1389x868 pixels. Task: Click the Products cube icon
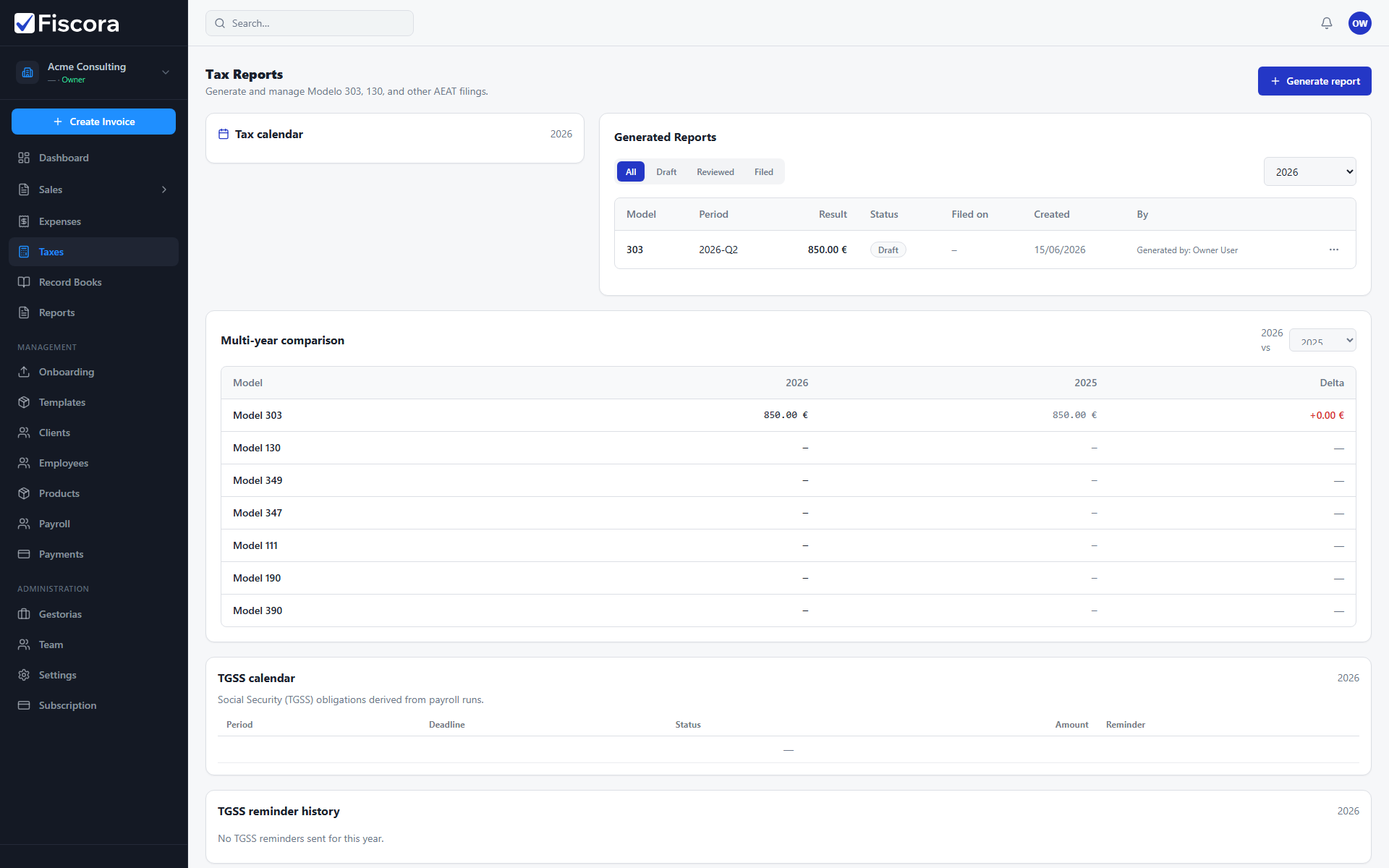point(24,493)
